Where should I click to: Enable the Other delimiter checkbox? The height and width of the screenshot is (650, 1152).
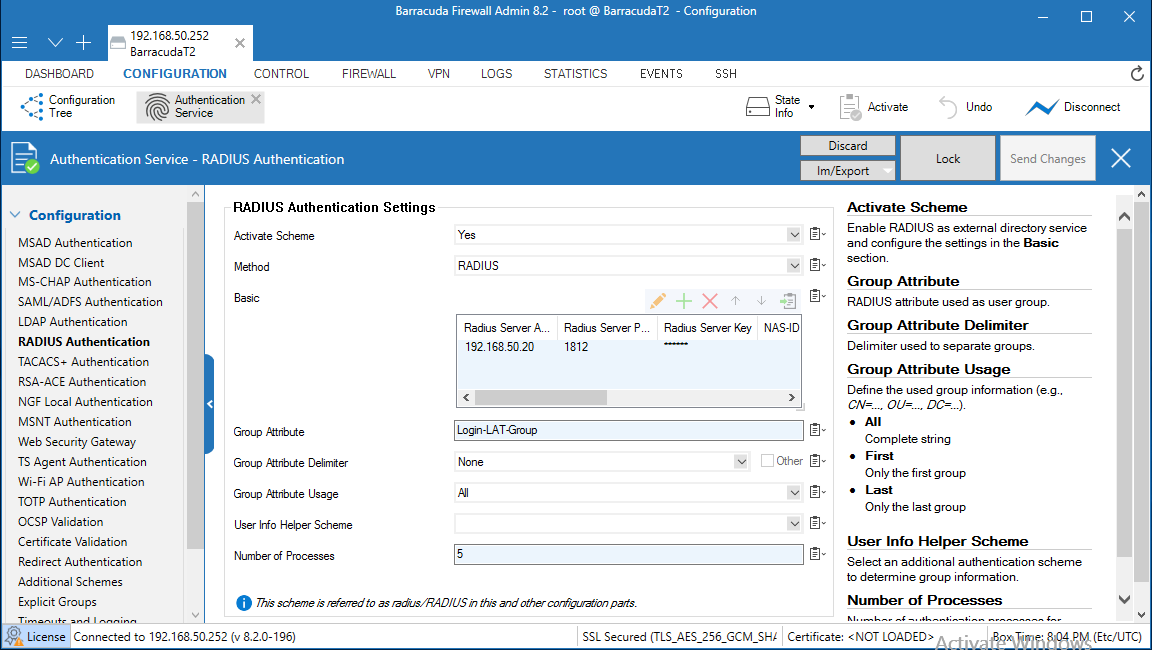tap(767, 461)
